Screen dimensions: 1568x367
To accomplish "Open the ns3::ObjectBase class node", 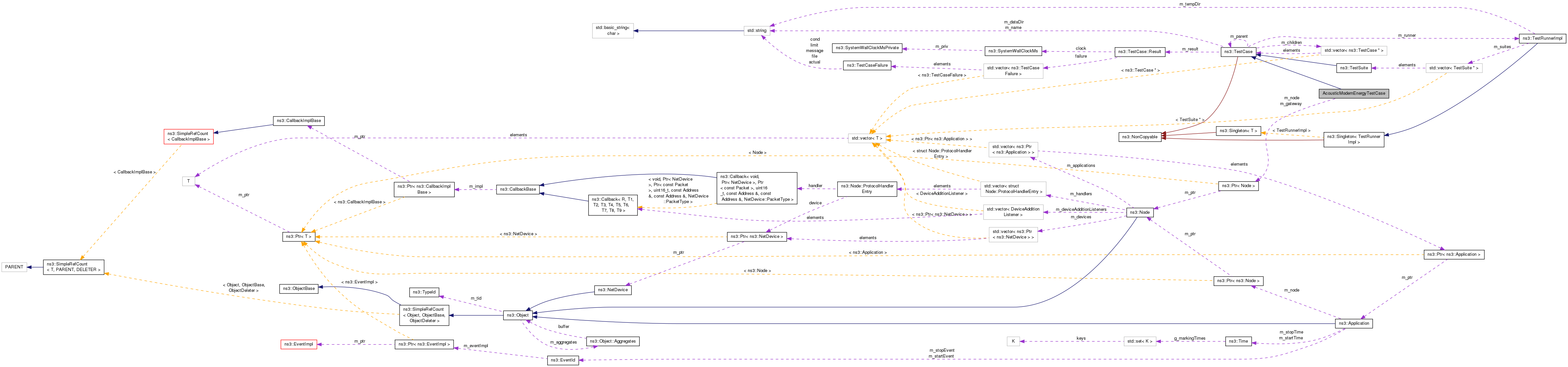I will pyautogui.click(x=299, y=289).
